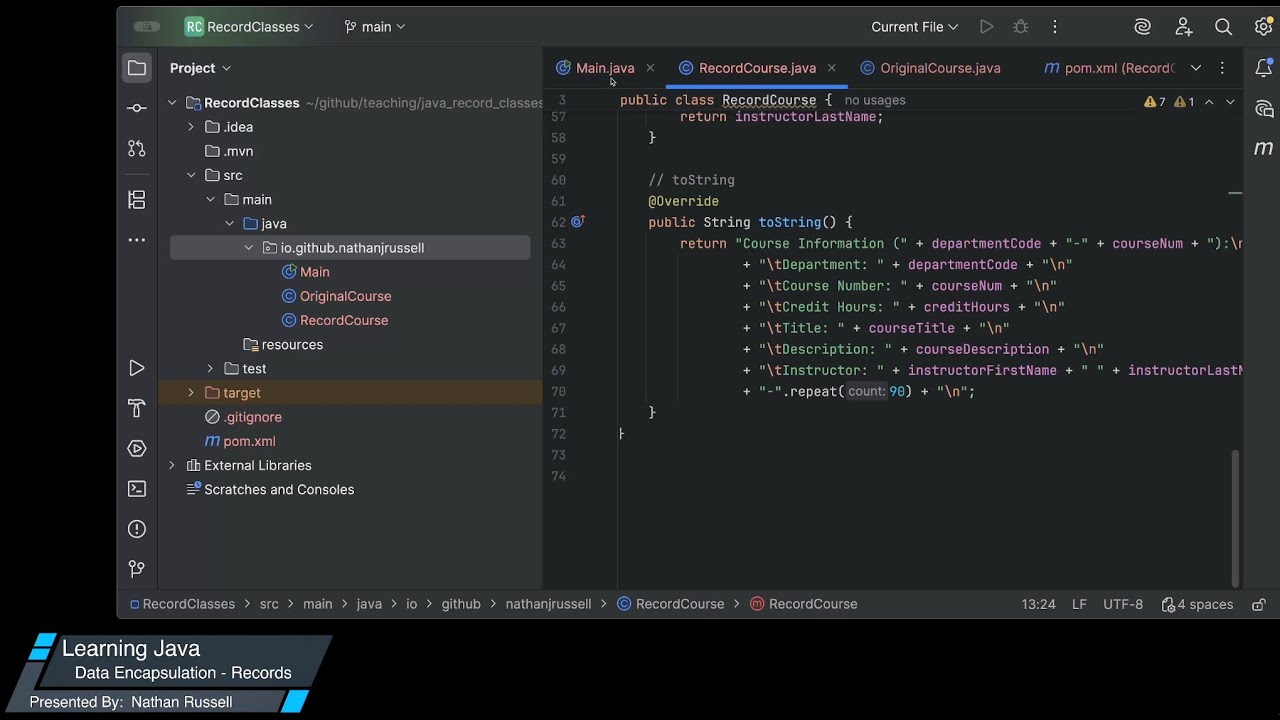The image size is (1280, 720).
Task: Open the Structure tool window icon
Action: point(137,199)
